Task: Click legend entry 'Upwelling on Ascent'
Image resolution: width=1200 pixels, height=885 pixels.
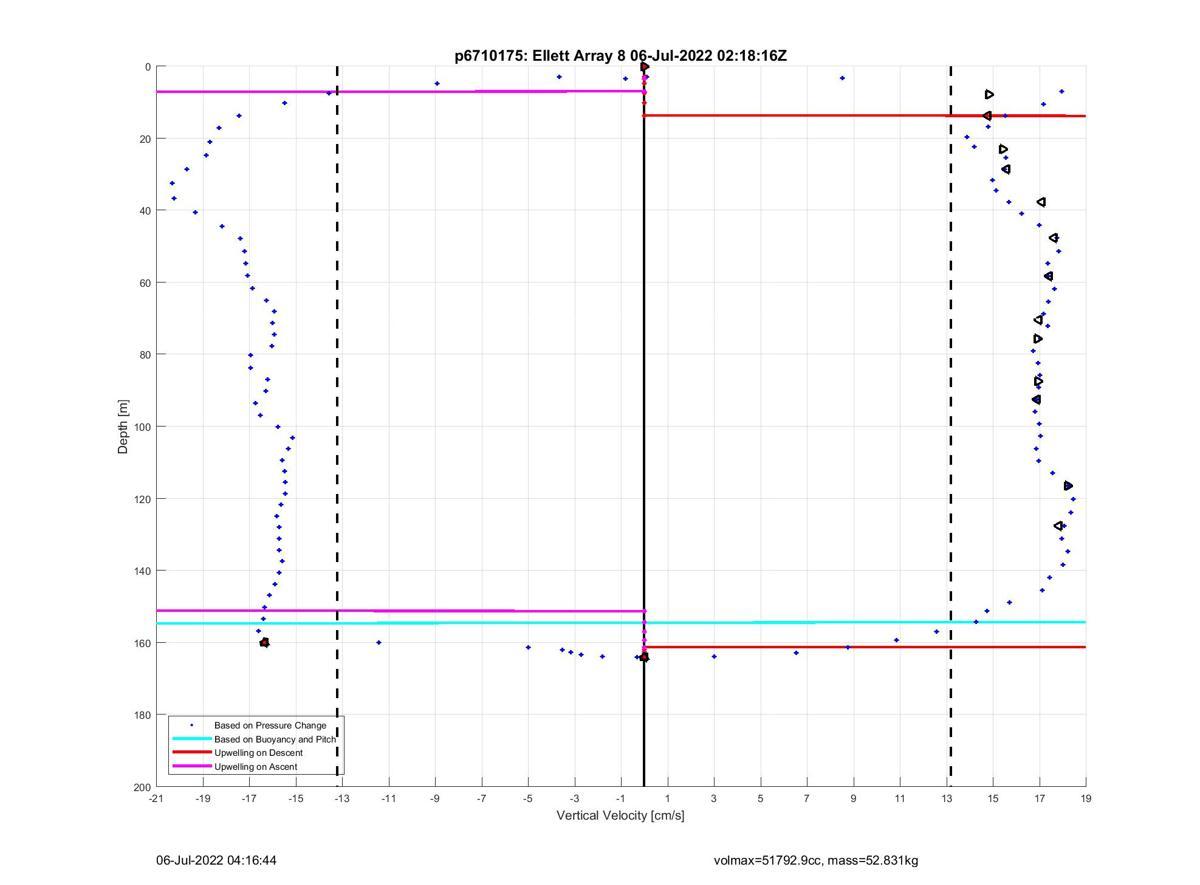Action: (256, 767)
